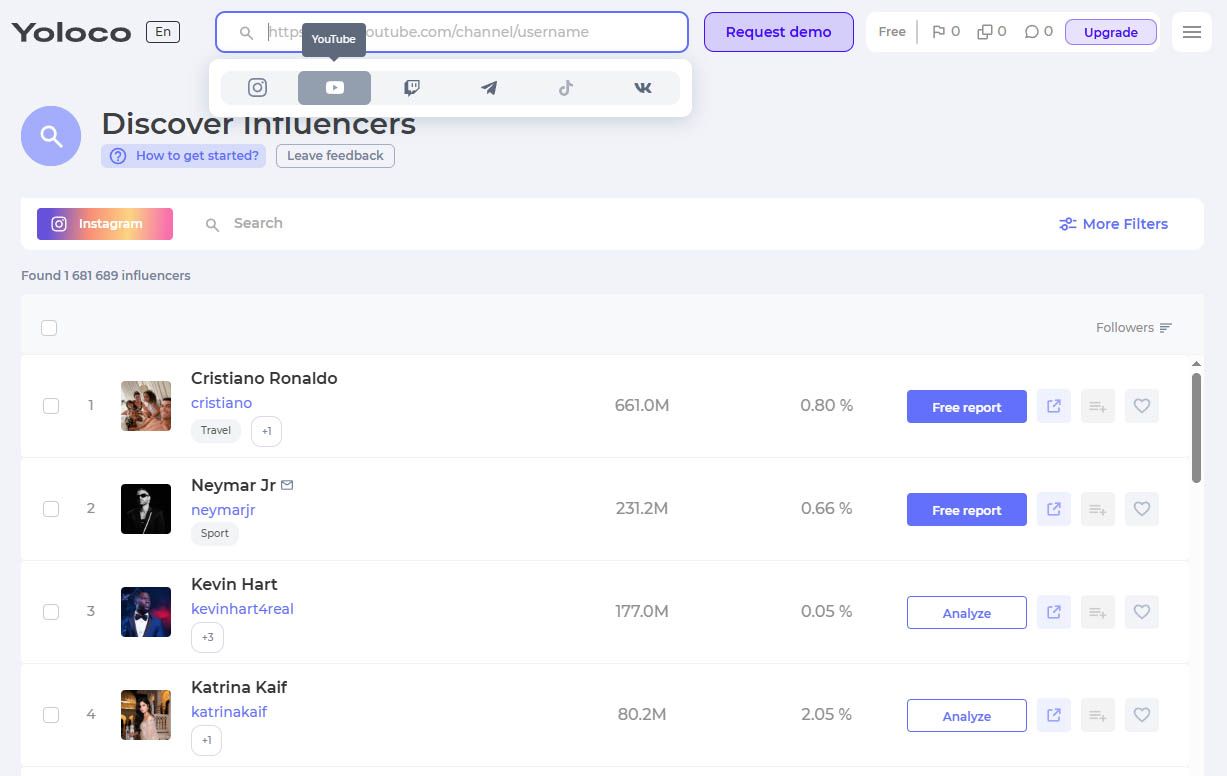Viewport: 1227px width, 776px height.
Task: Click the comment counter icon in header
Action: point(1031,32)
